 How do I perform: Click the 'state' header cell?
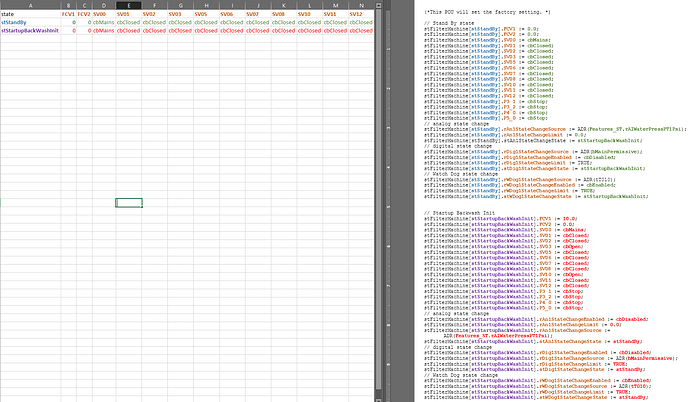tap(30, 14)
